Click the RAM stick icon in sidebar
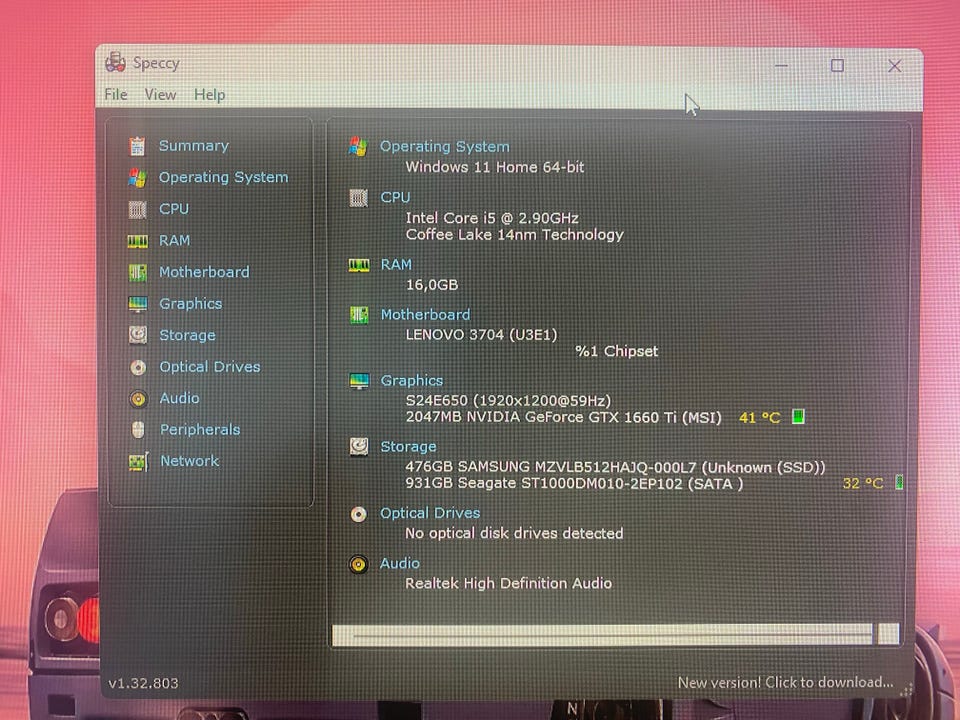Viewport: 960px width, 720px height. 137,241
